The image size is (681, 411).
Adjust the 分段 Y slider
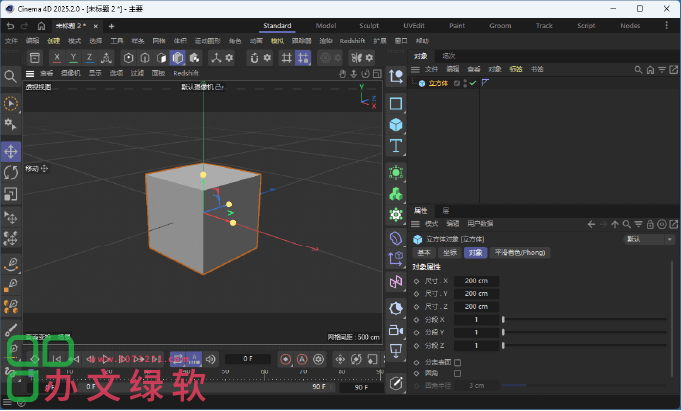coord(584,333)
